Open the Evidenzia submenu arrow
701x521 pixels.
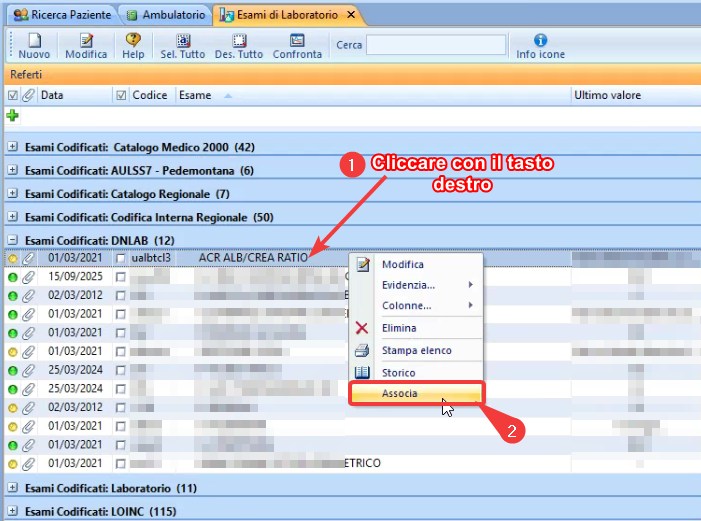(x=470, y=284)
